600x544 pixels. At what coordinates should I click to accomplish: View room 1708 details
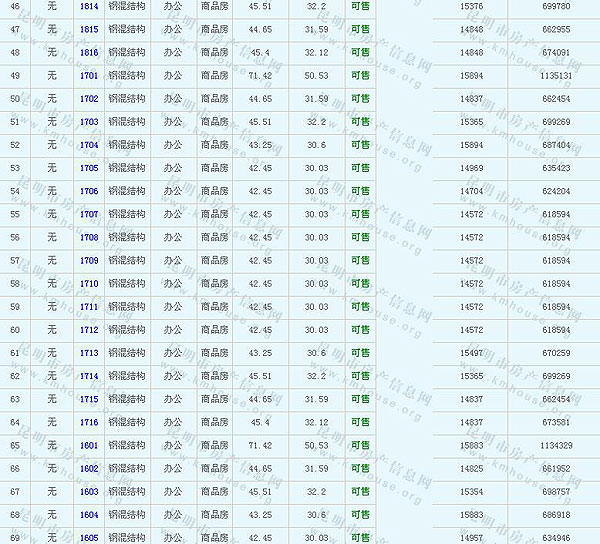(89, 238)
